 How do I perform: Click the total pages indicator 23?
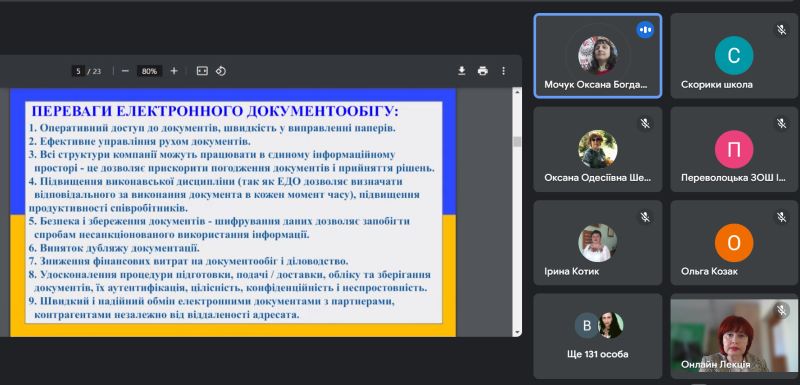click(x=96, y=71)
